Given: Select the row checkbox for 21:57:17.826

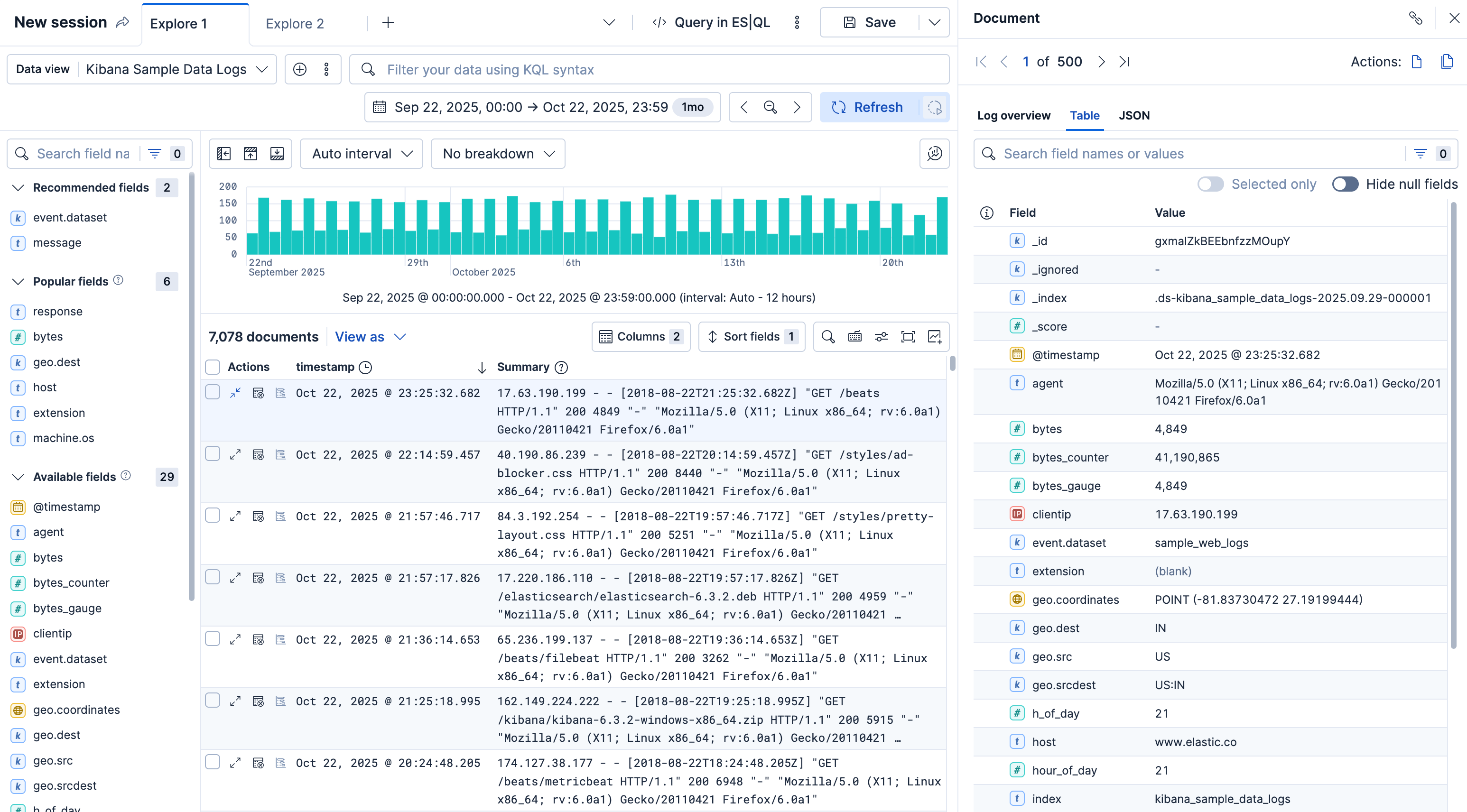Looking at the screenshot, I should 213,577.
